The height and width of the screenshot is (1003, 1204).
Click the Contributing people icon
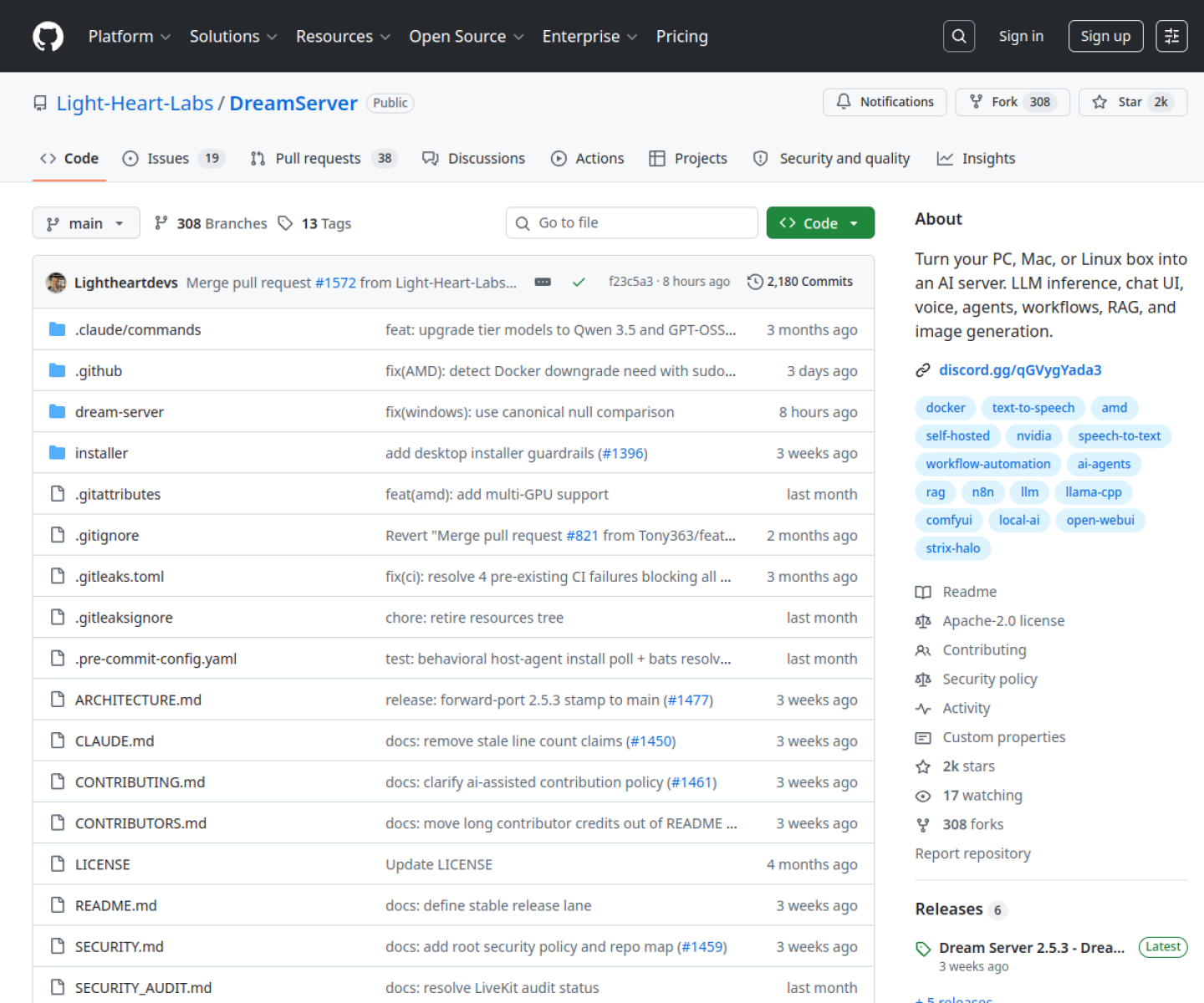click(x=923, y=650)
